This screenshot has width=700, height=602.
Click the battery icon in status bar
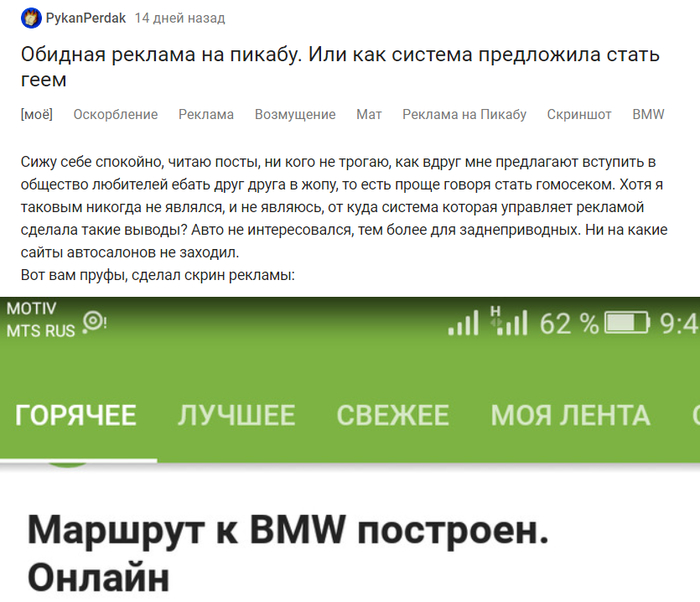coord(627,323)
